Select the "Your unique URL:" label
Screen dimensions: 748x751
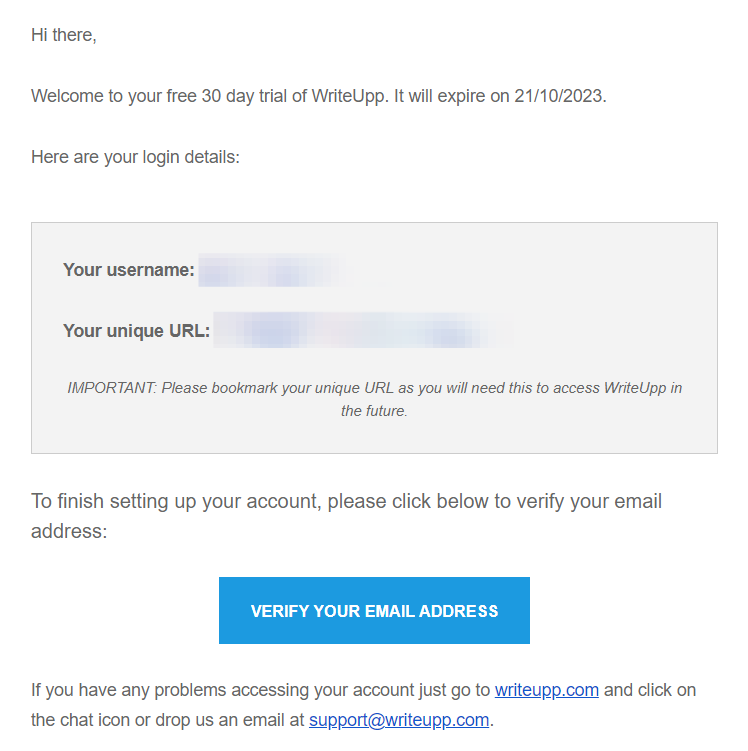[136, 331]
